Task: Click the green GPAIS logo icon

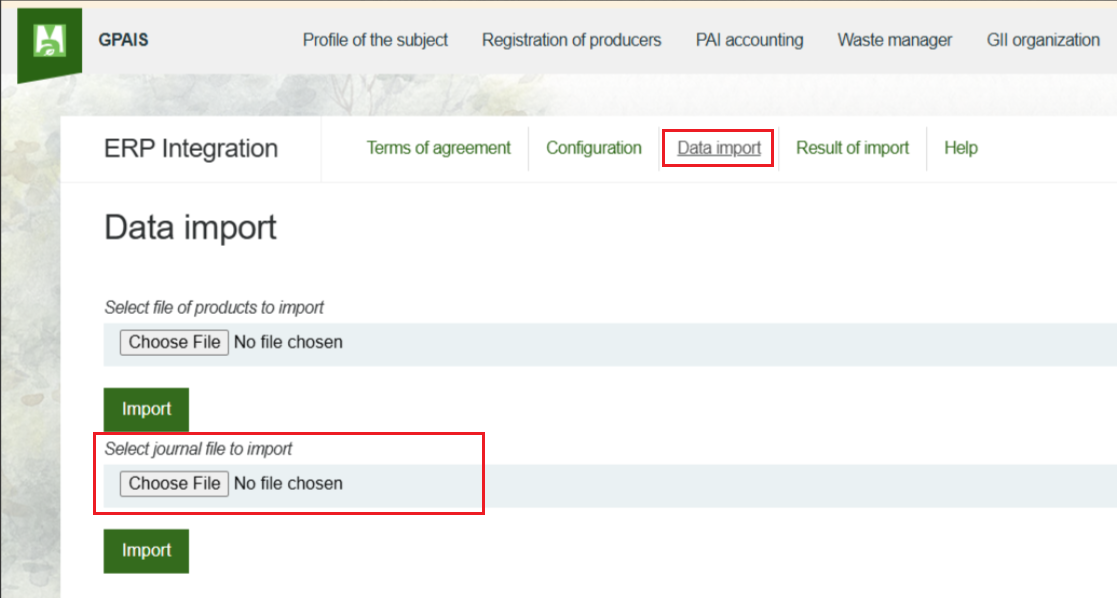Action: click(x=49, y=42)
